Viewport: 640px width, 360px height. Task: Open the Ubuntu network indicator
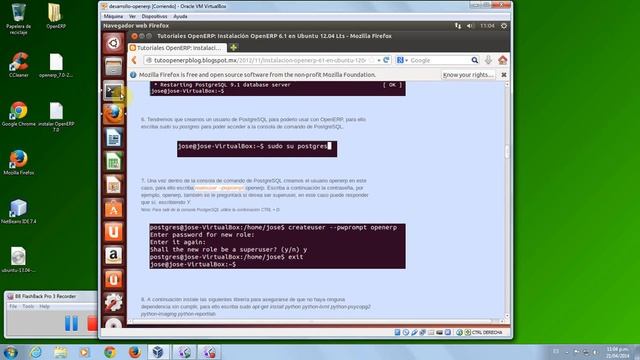click(x=458, y=26)
